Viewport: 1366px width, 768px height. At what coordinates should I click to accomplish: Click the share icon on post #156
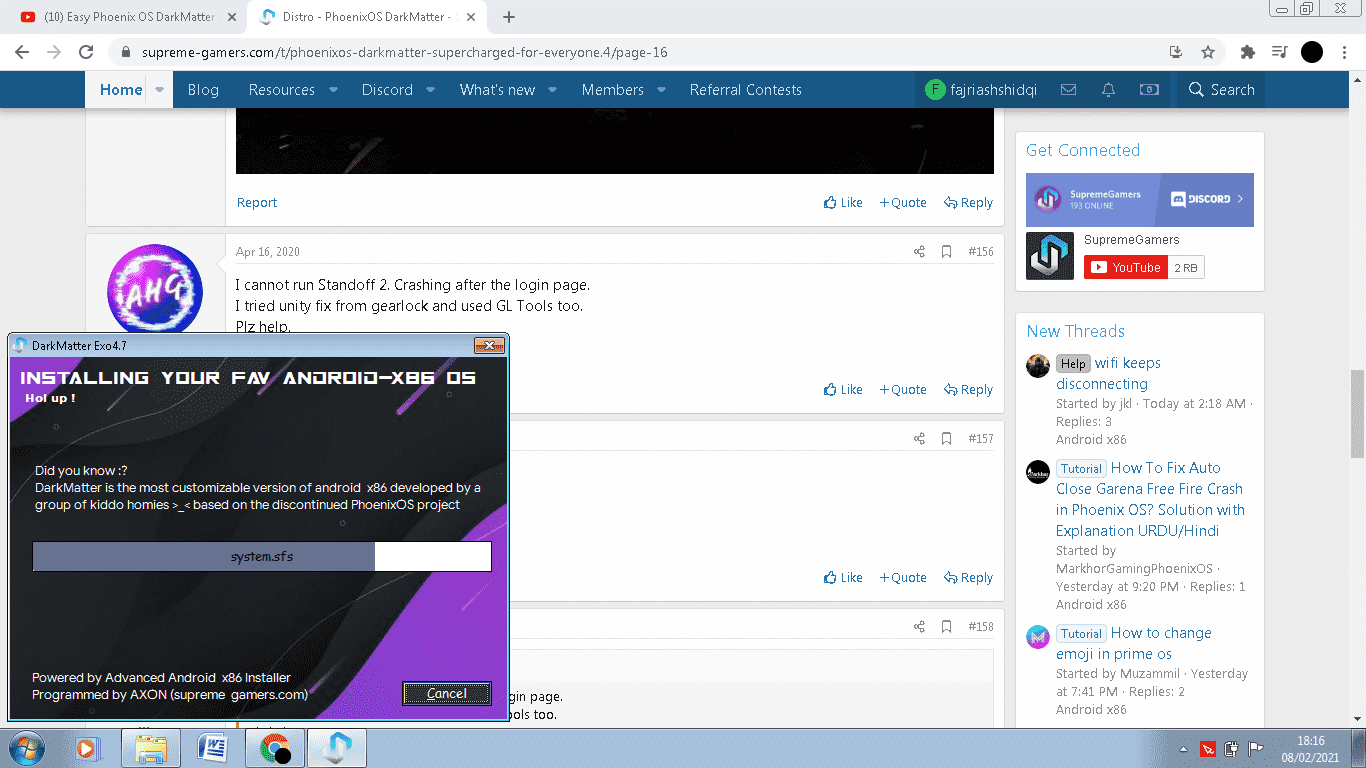(x=919, y=252)
